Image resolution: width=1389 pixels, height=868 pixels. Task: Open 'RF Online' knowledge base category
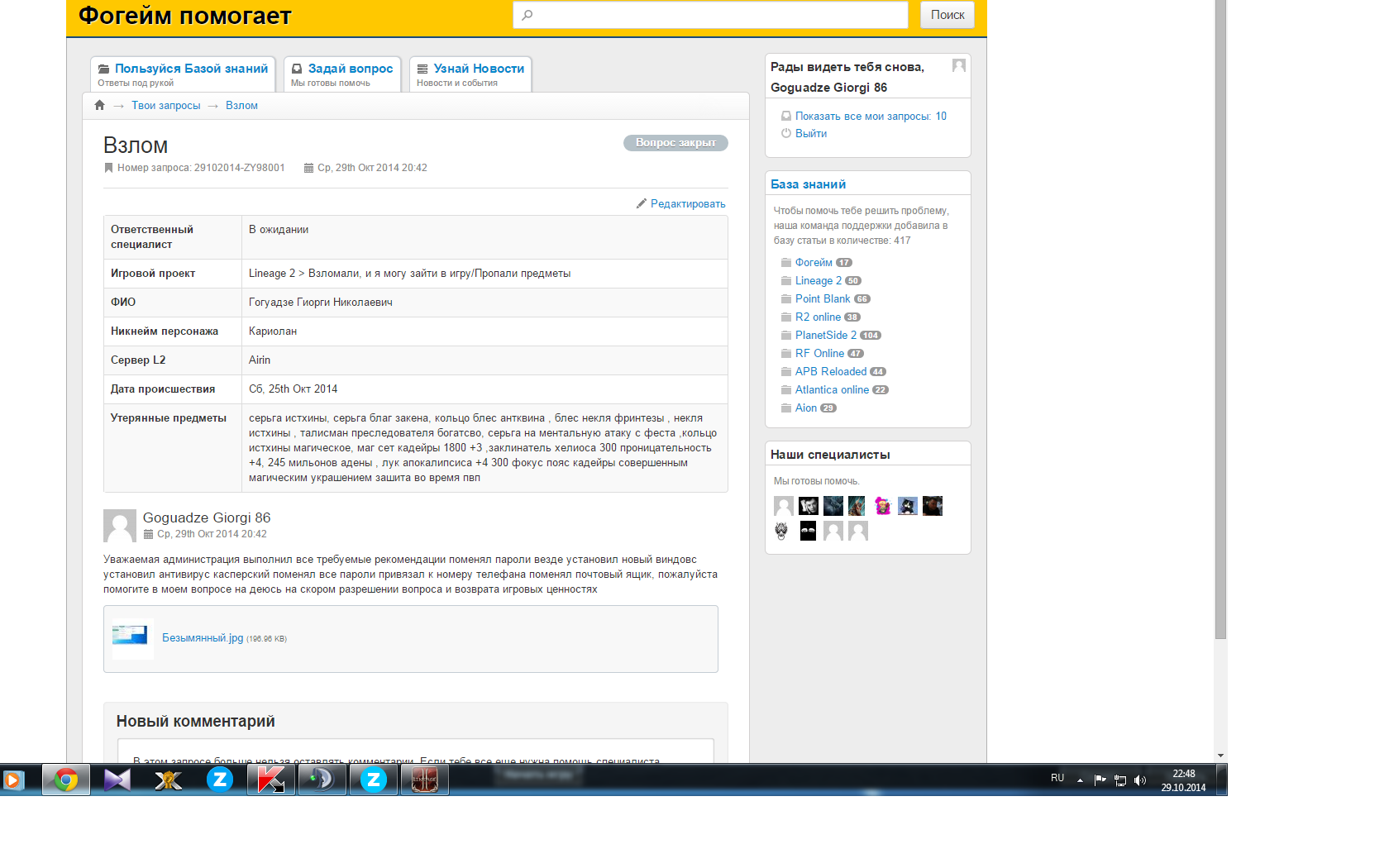pos(819,354)
